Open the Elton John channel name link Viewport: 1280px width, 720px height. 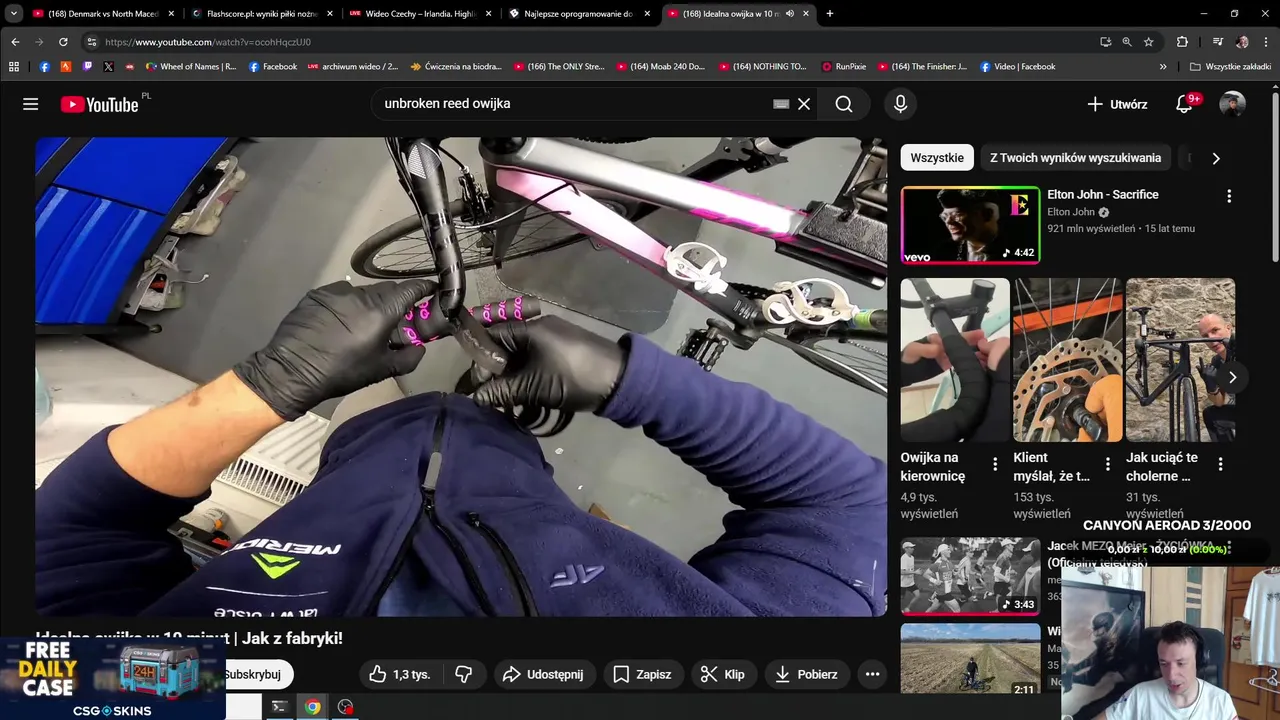click(1071, 212)
